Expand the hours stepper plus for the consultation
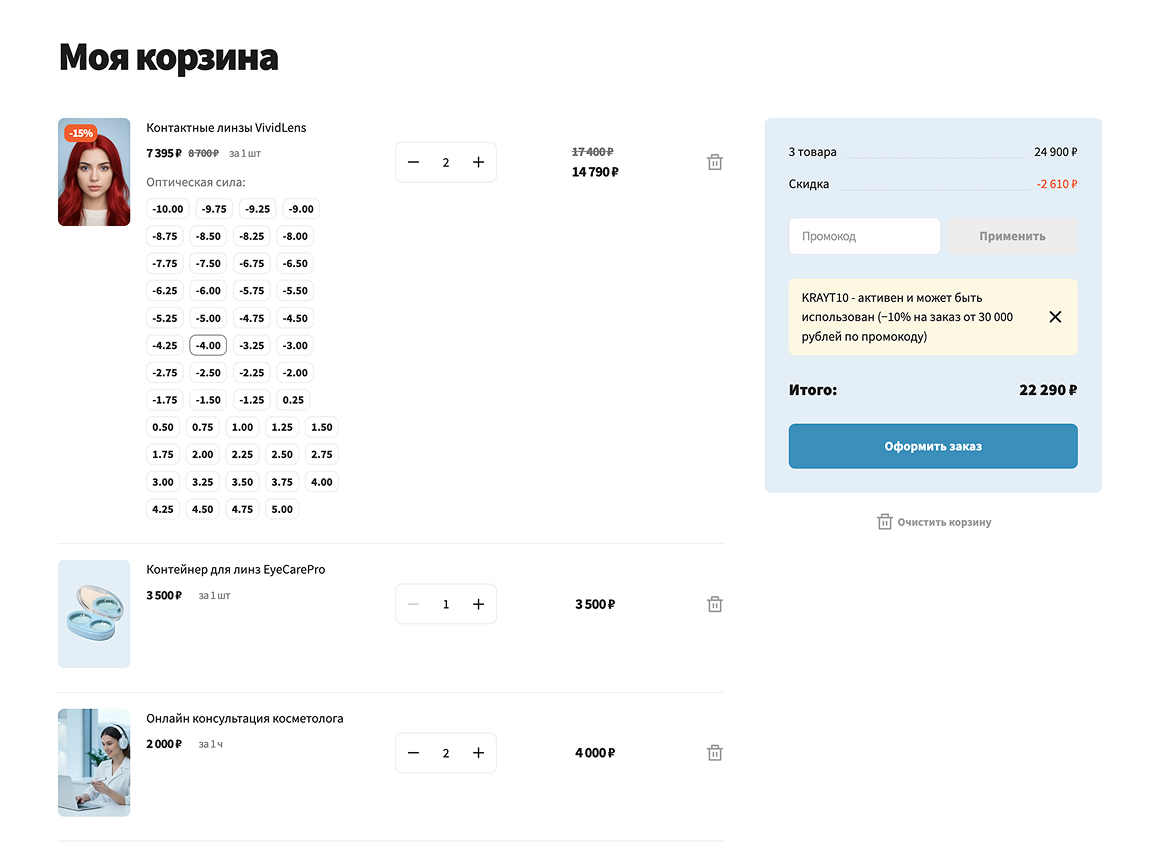1160x850 pixels. click(x=478, y=752)
